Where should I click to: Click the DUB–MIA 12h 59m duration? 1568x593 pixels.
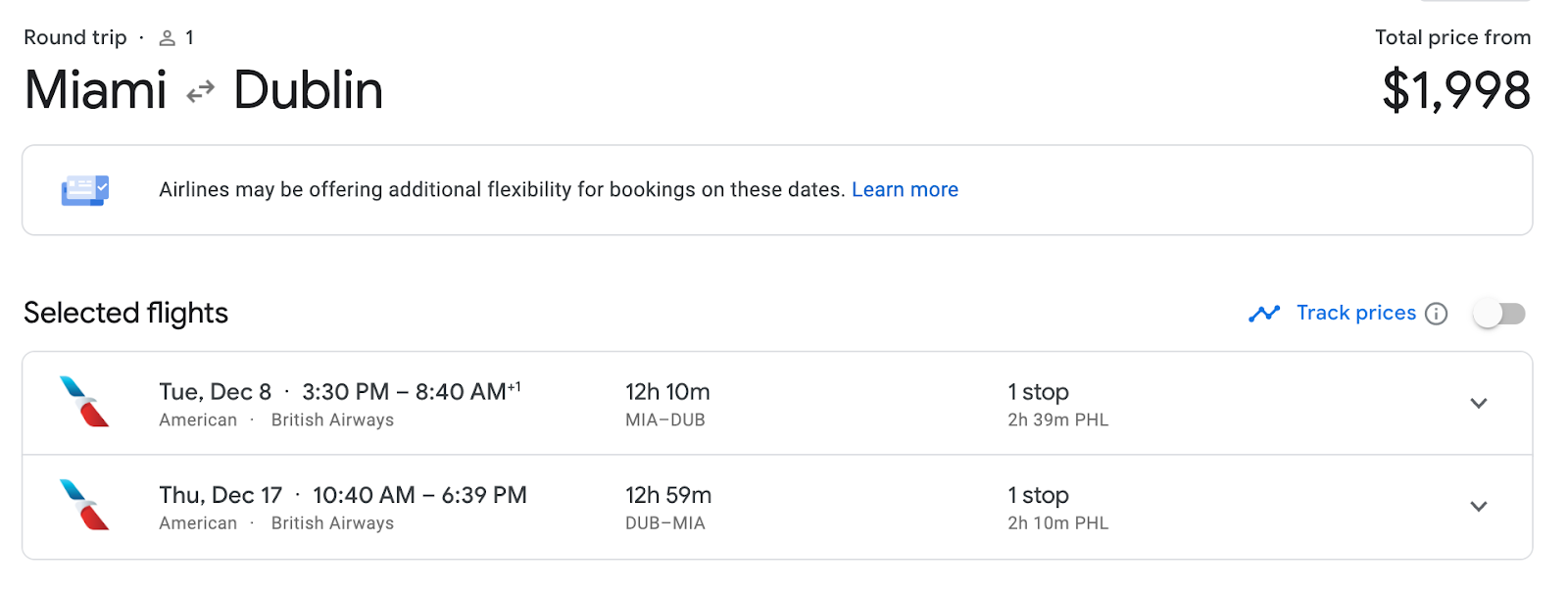click(668, 509)
